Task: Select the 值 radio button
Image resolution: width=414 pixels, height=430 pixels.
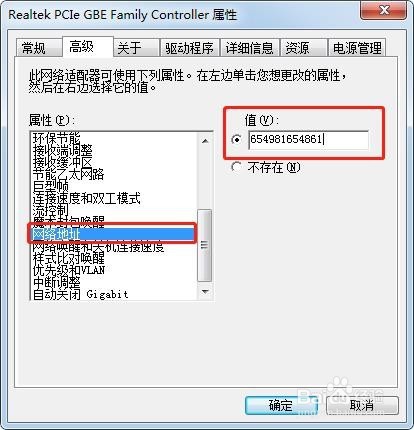Action: [x=236, y=139]
